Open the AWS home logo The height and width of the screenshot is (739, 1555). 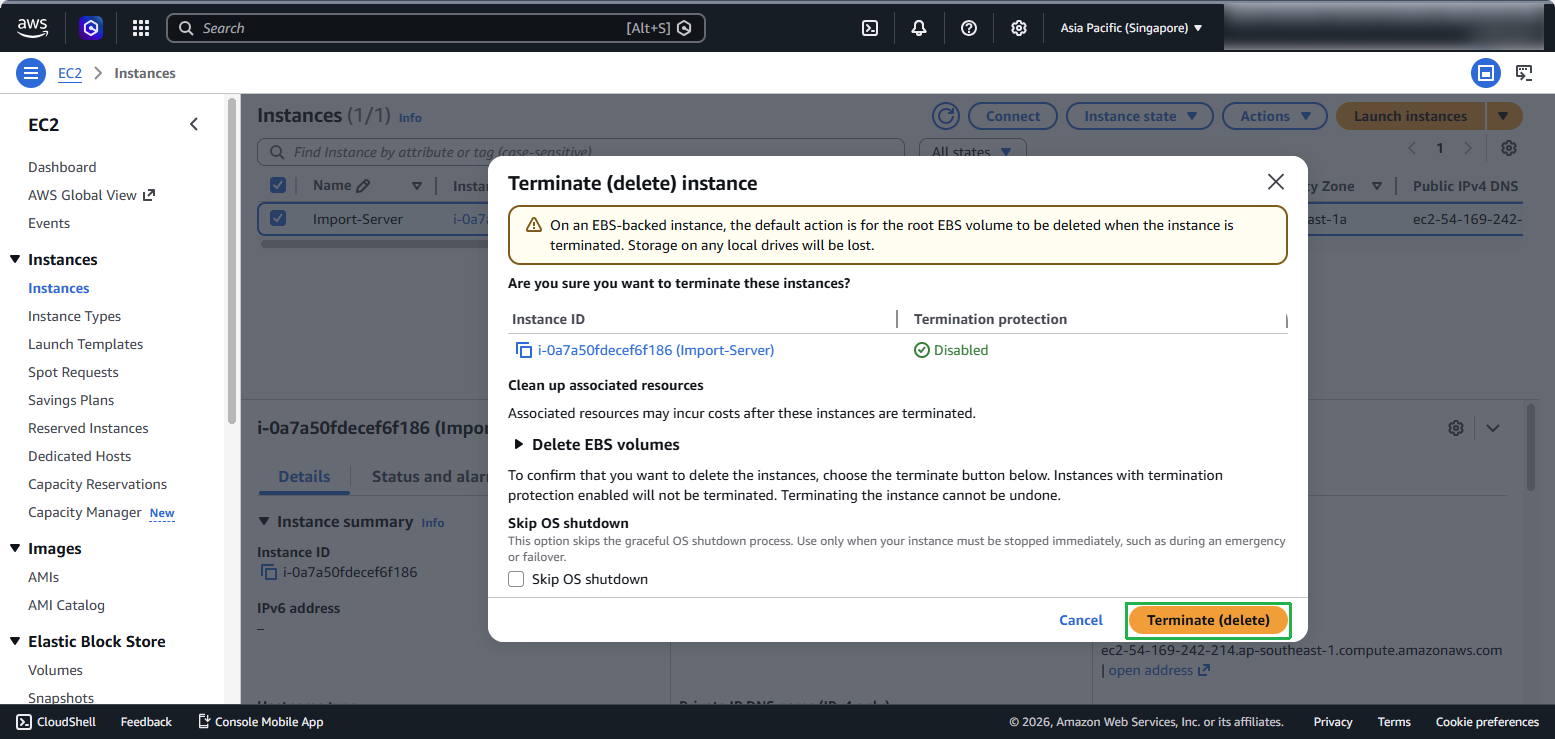[33, 28]
